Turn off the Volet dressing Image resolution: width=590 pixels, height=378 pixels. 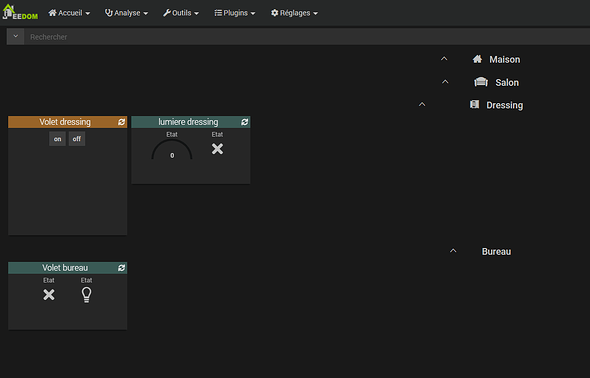click(x=77, y=139)
